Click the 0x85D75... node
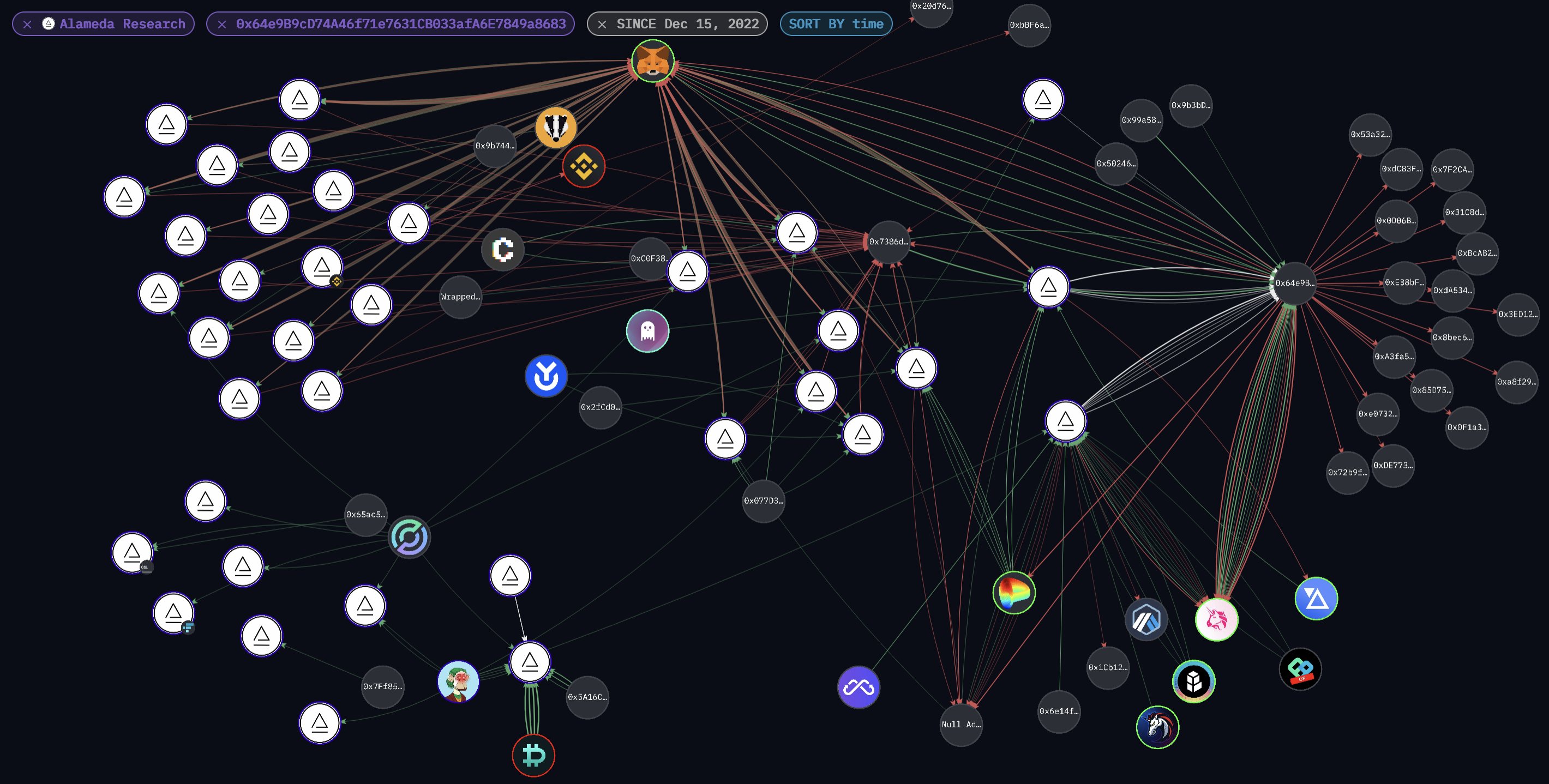This screenshot has width=1549, height=784. click(1431, 390)
